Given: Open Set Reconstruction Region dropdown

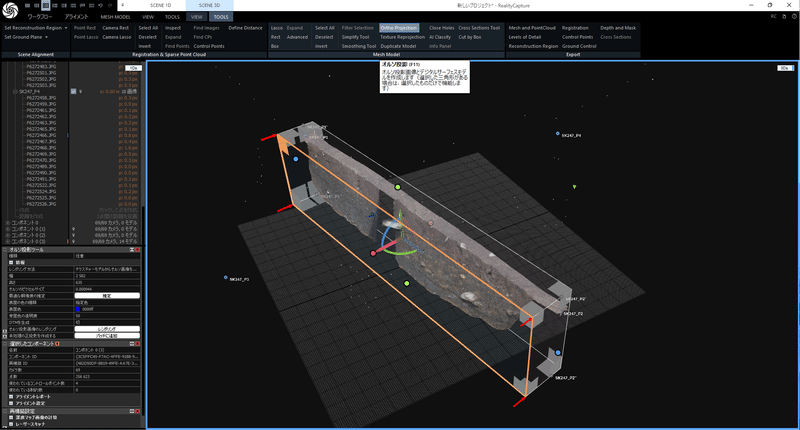Looking at the screenshot, I should (x=36, y=28).
